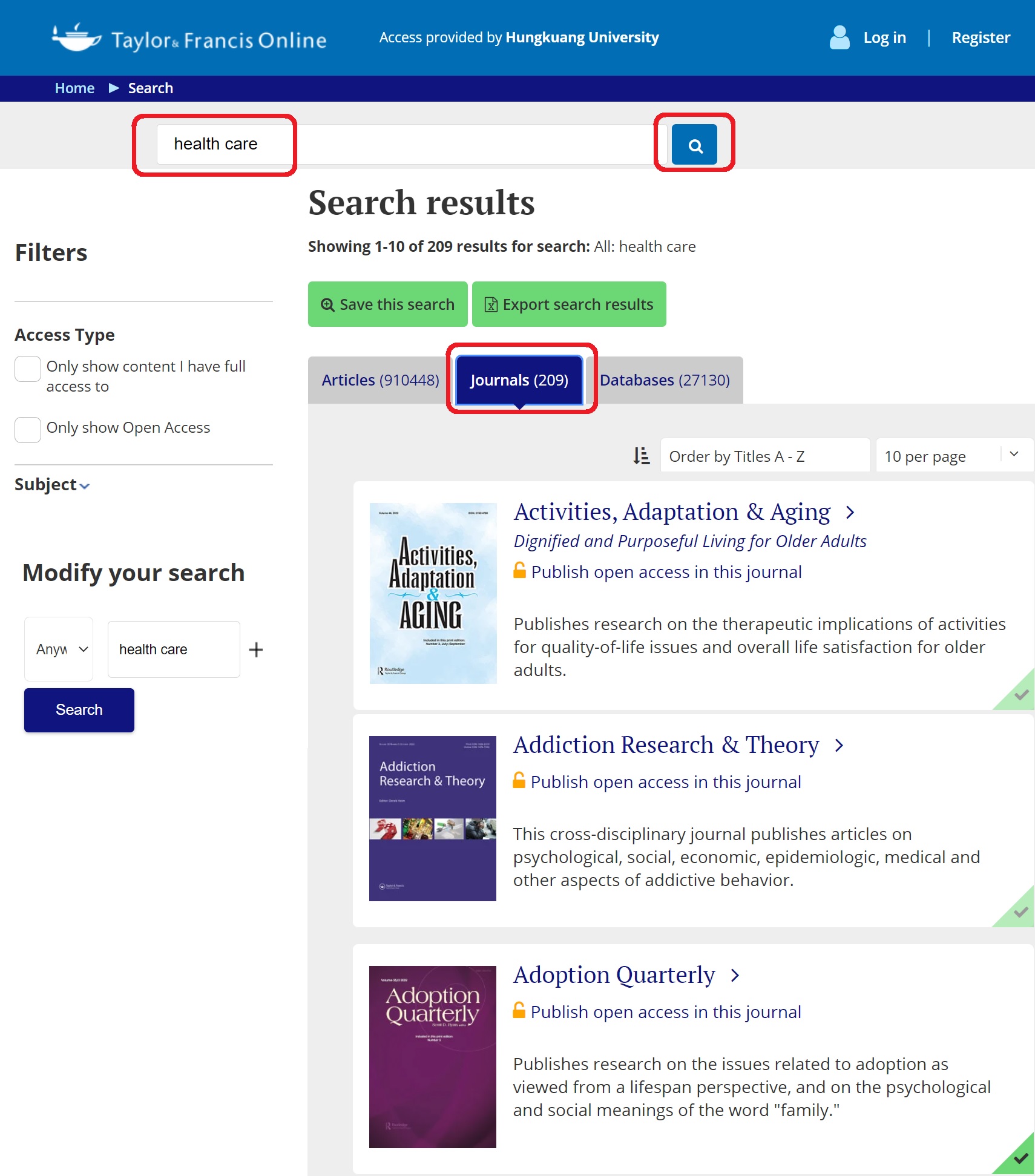Click the Search button under Modify your search
Viewport: 1035px width, 1176px height.
pyautogui.click(x=79, y=710)
